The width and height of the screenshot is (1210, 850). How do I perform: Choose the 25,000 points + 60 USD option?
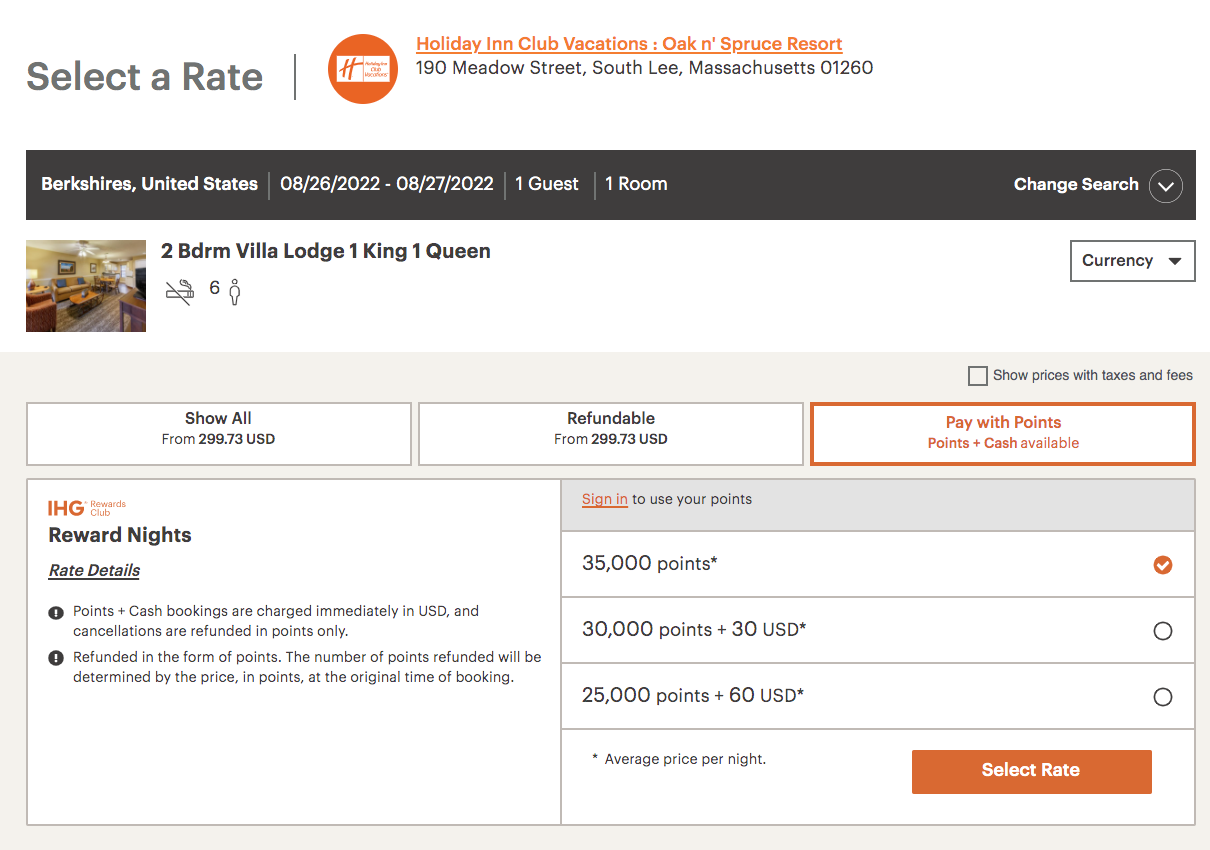click(1162, 697)
